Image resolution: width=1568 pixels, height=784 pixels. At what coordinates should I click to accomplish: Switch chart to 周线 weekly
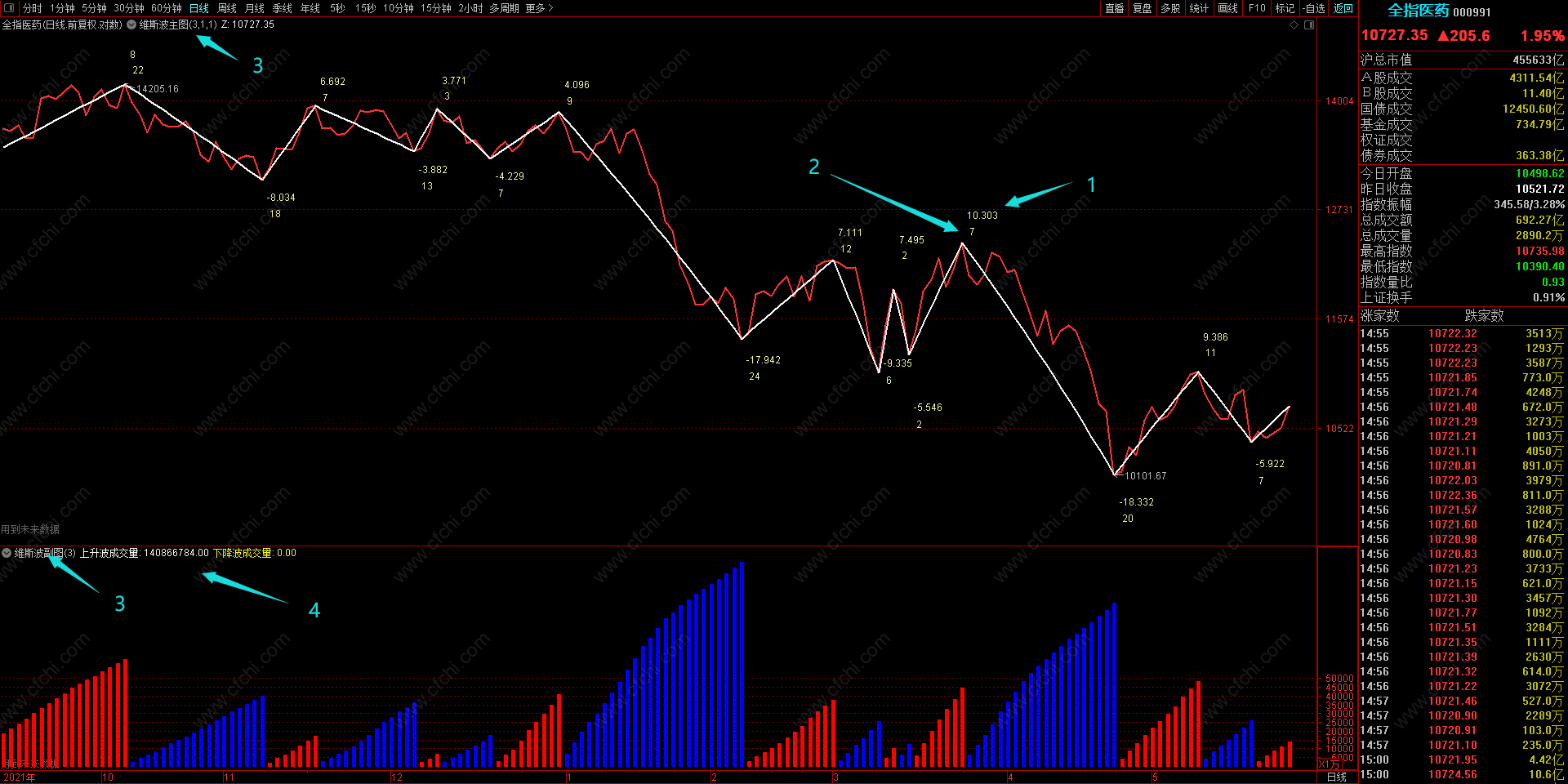227,8
